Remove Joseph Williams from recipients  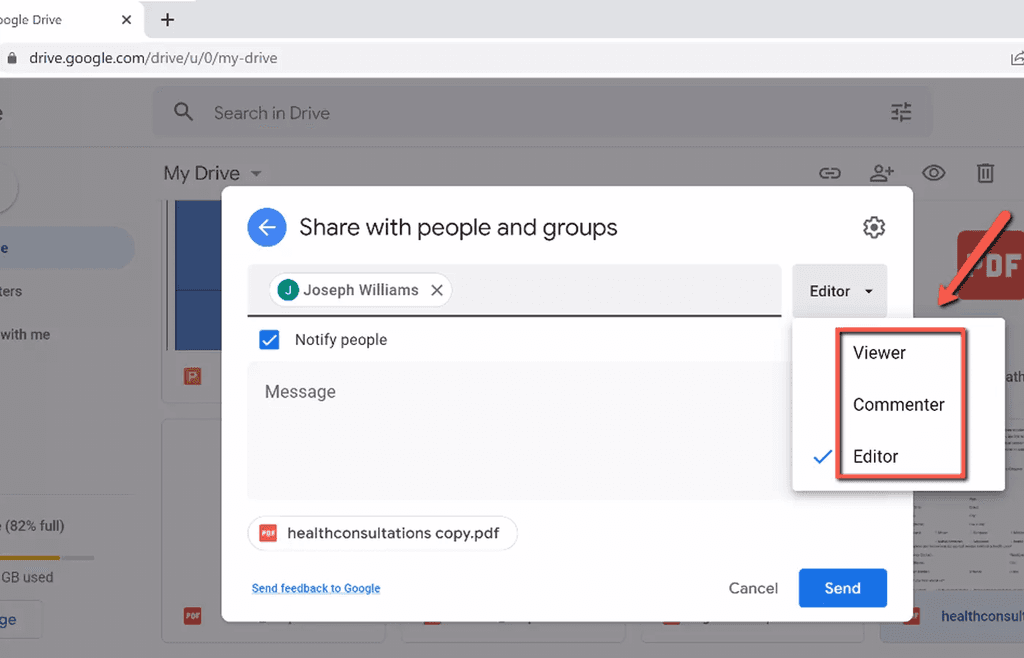pos(436,289)
